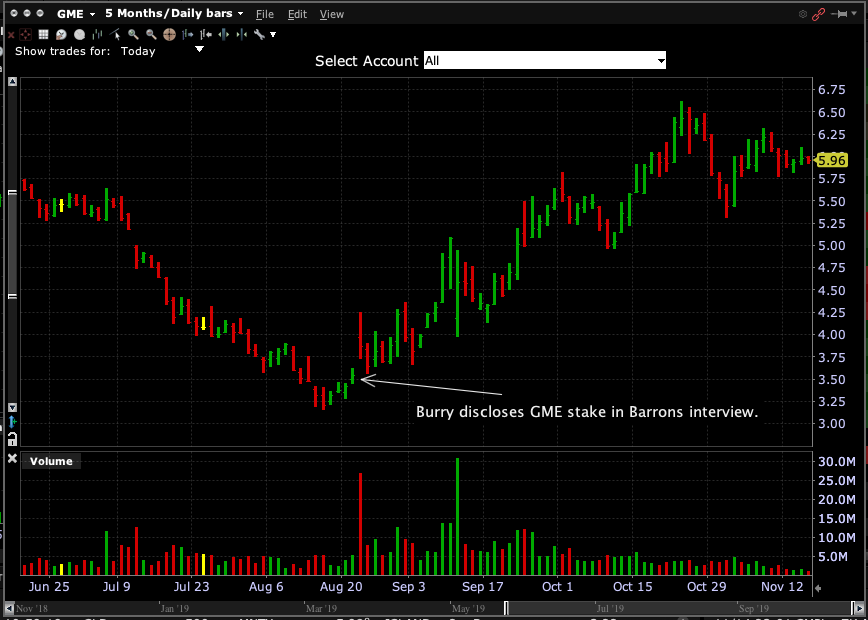The width and height of the screenshot is (868, 620).
Task: Click the vertical price scale slider thumb
Action: tap(12, 245)
